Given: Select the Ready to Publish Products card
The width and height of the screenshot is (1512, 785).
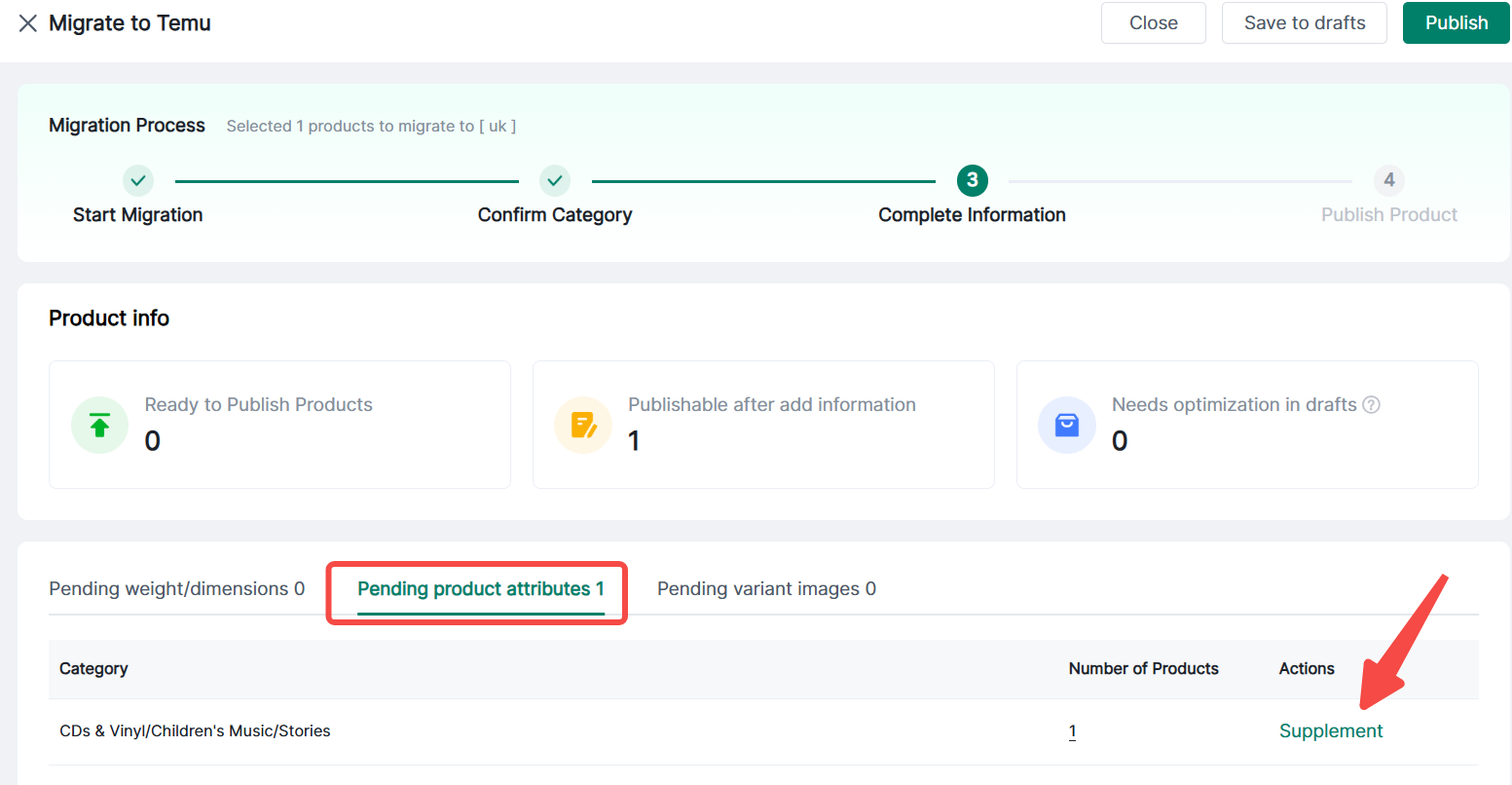Looking at the screenshot, I should [279, 425].
